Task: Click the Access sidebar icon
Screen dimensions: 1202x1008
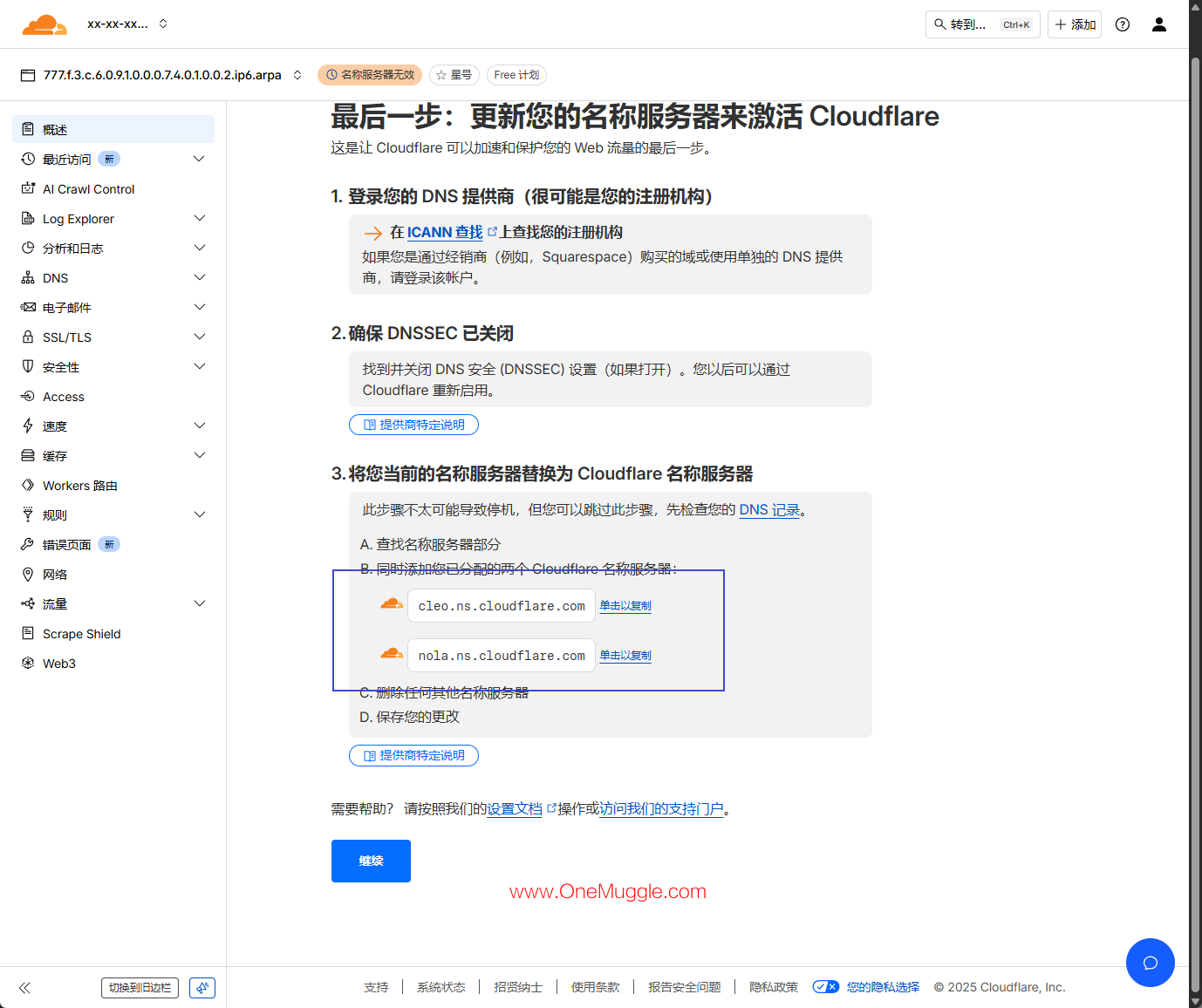Action: click(28, 396)
